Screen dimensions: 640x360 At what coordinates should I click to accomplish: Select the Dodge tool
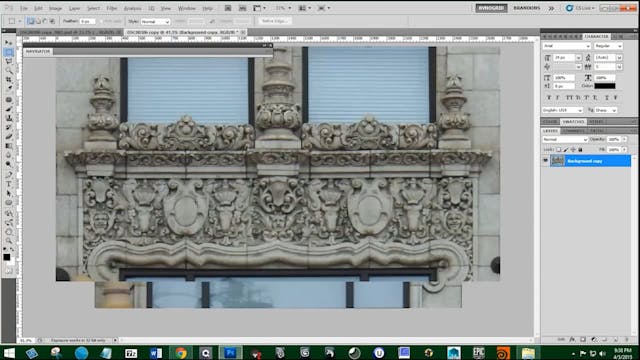click(9, 164)
